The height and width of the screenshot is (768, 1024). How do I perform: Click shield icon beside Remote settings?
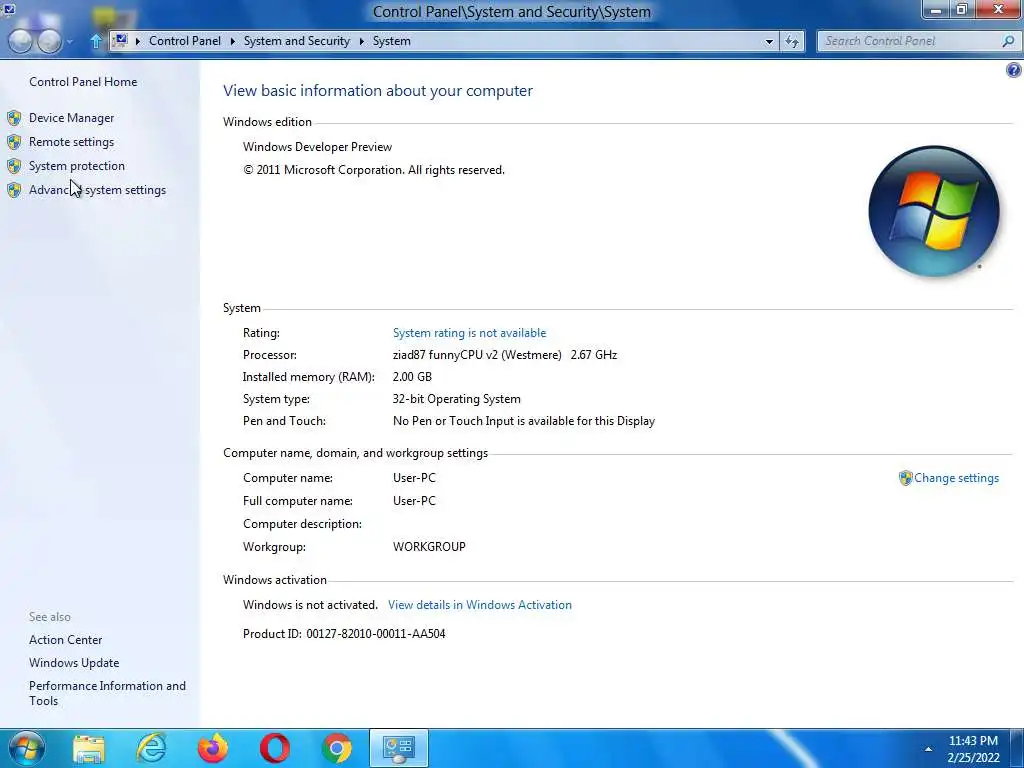[x=14, y=142]
